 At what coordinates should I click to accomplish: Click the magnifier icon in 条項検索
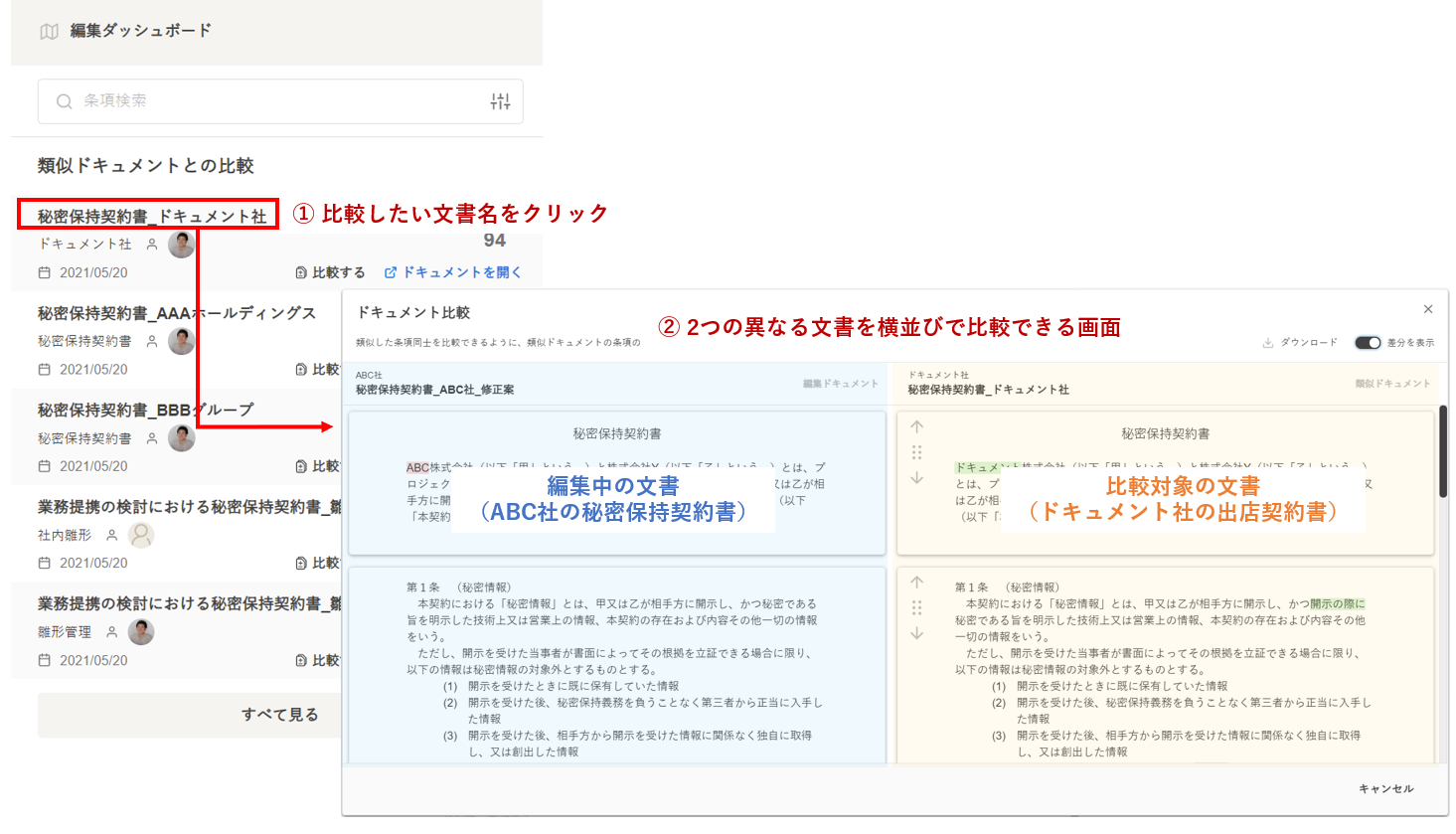(65, 101)
